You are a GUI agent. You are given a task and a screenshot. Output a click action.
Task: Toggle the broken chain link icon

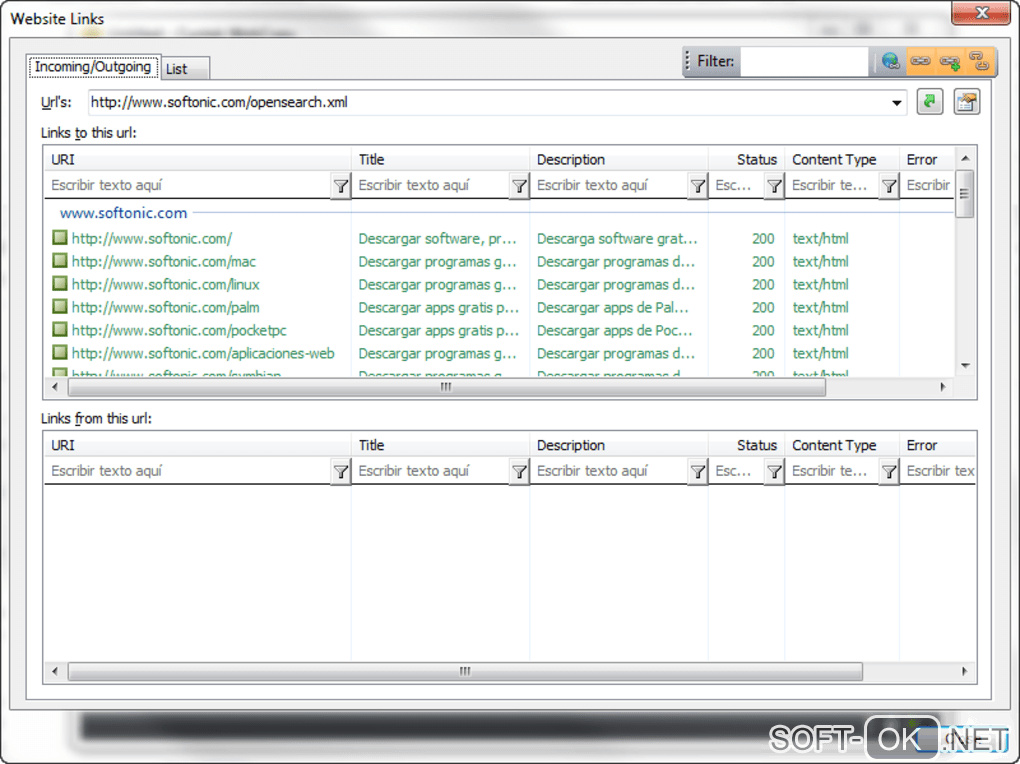click(x=979, y=61)
